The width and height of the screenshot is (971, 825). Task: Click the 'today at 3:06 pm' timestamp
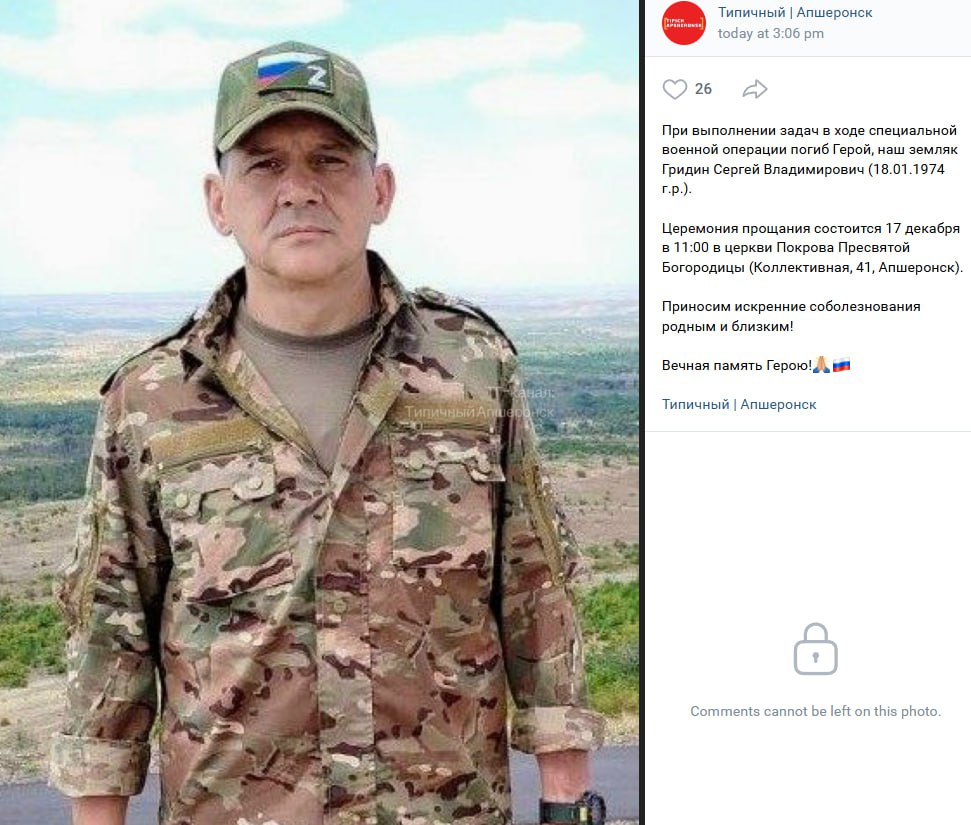[x=770, y=33]
